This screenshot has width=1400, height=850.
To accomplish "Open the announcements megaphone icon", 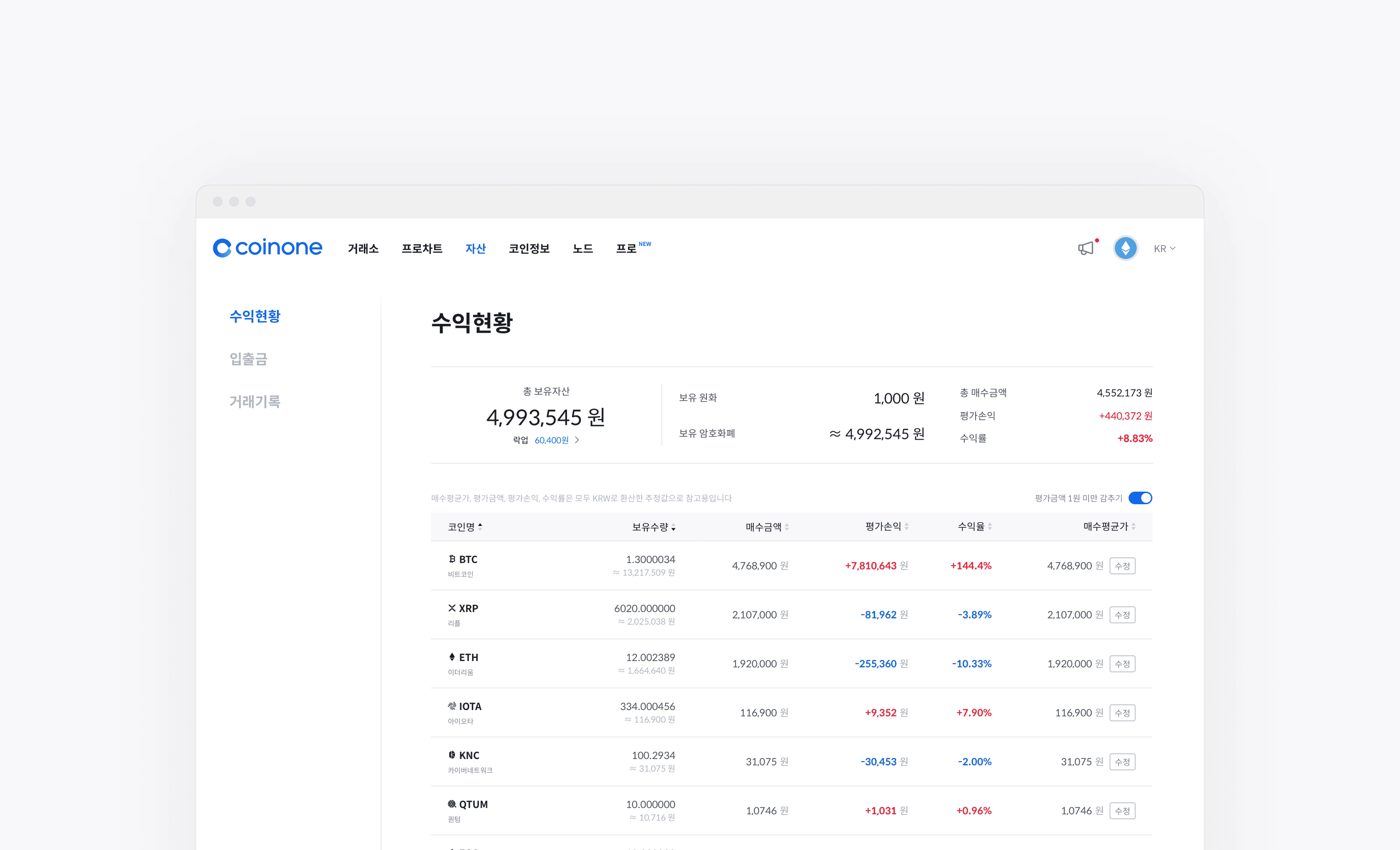I will [x=1086, y=248].
